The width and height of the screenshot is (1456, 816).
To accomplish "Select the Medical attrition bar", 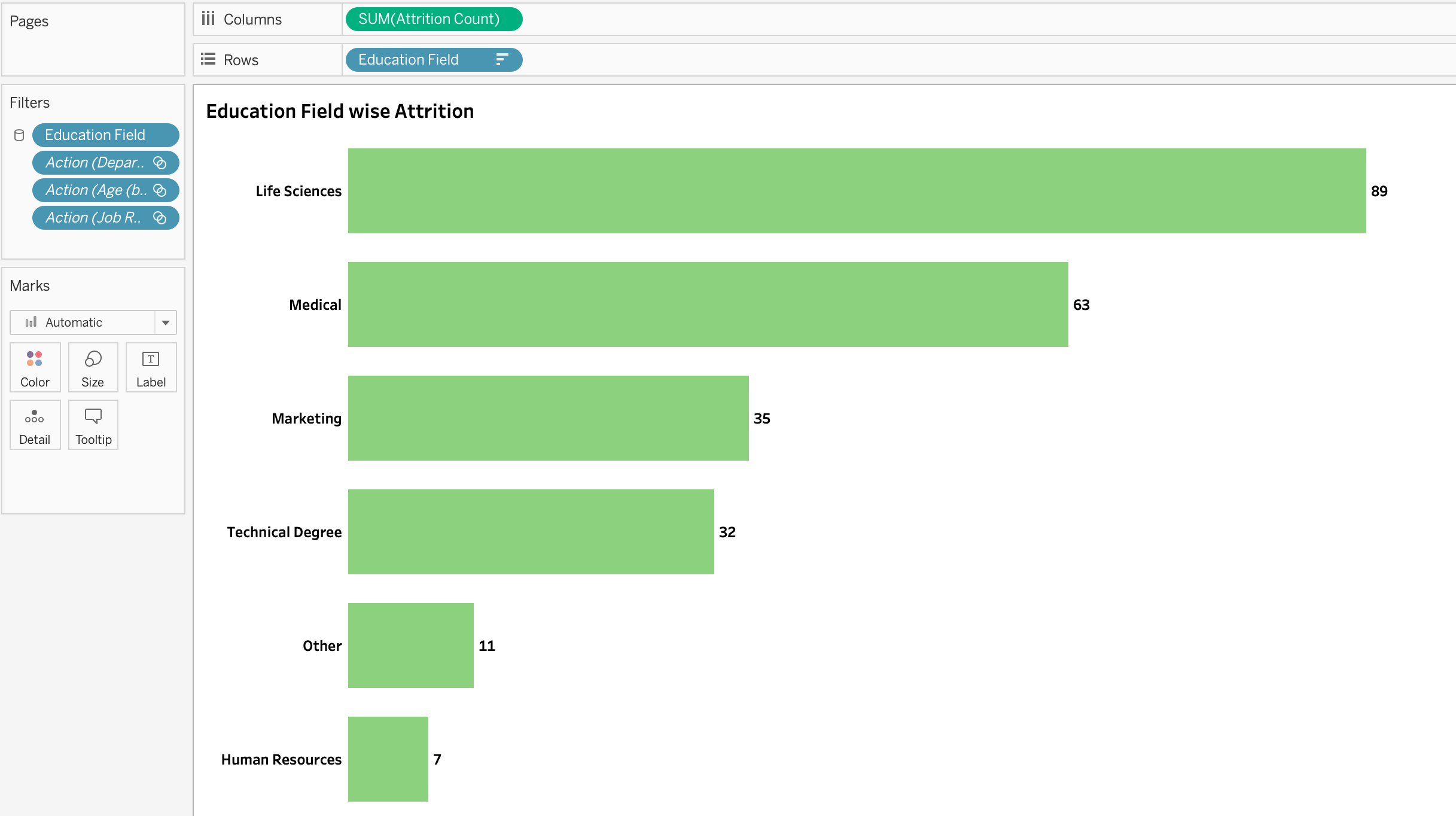I will coord(706,304).
